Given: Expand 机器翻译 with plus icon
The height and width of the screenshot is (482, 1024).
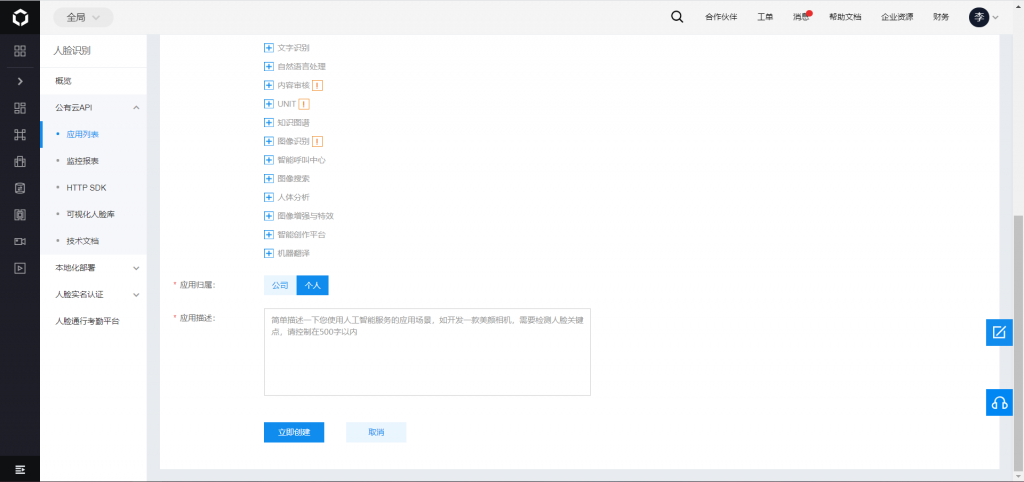Looking at the screenshot, I should coord(268,253).
